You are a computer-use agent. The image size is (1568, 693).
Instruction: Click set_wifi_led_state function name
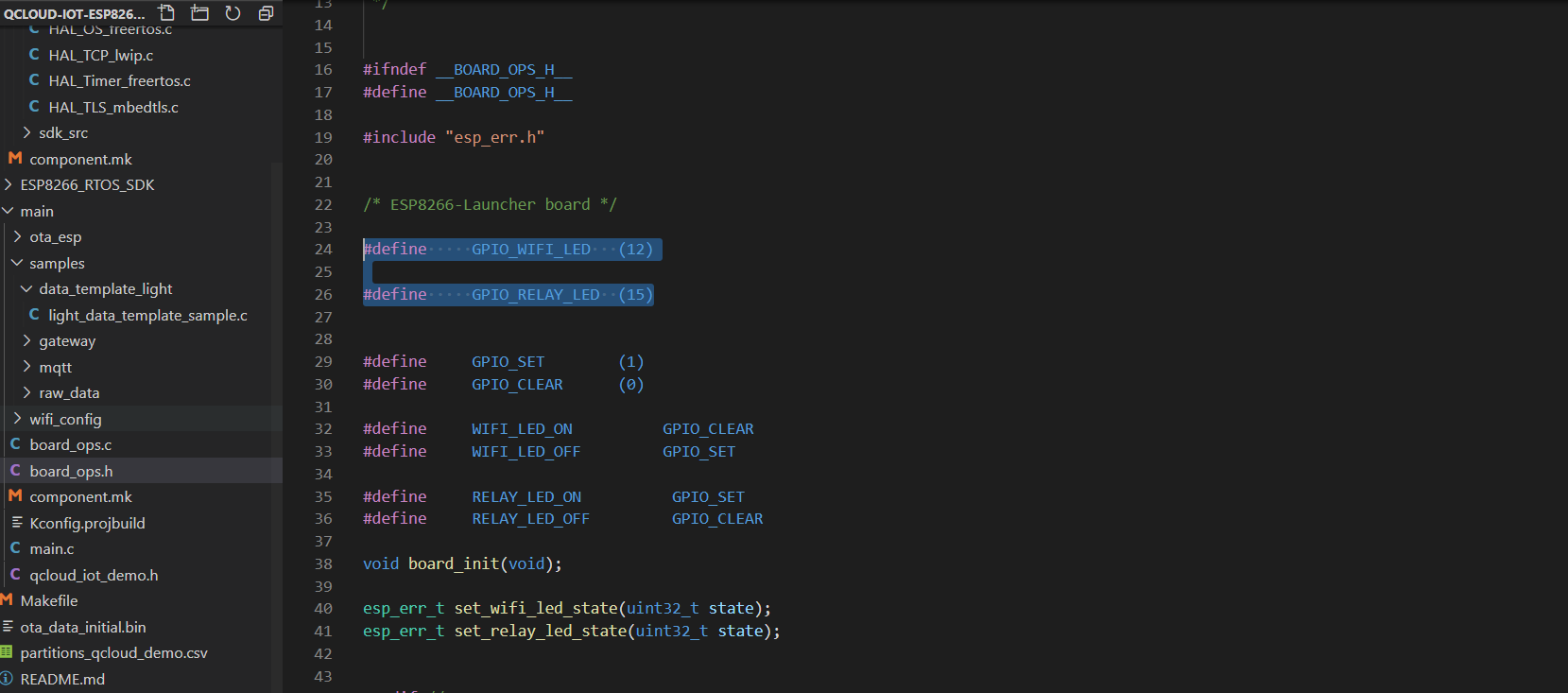coord(536,608)
